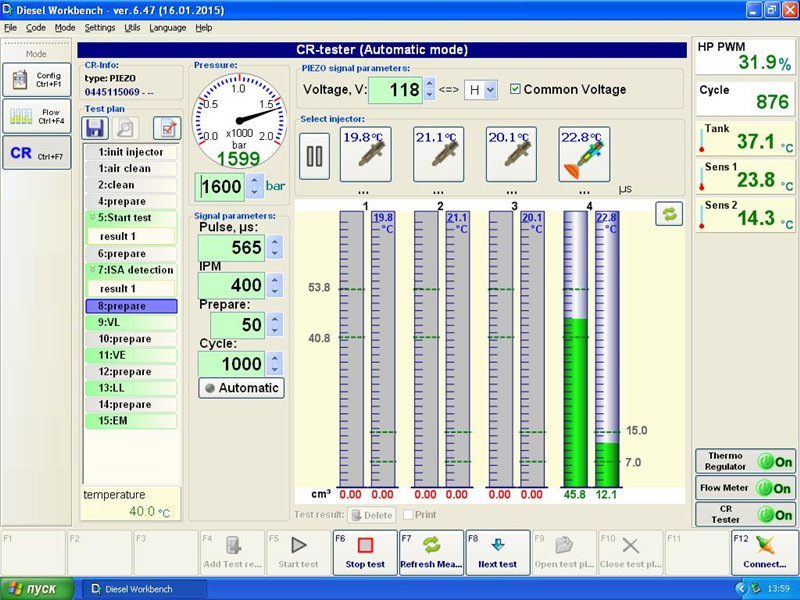Click Add Test result F4 button

tap(232, 553)
